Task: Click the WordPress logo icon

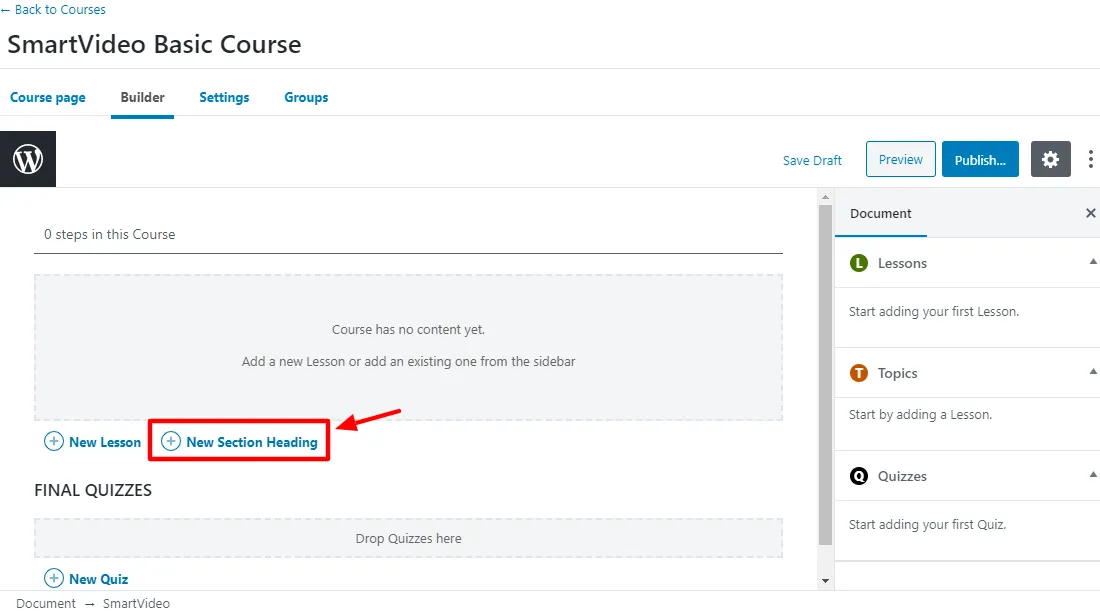Action: tap(28, 159)
